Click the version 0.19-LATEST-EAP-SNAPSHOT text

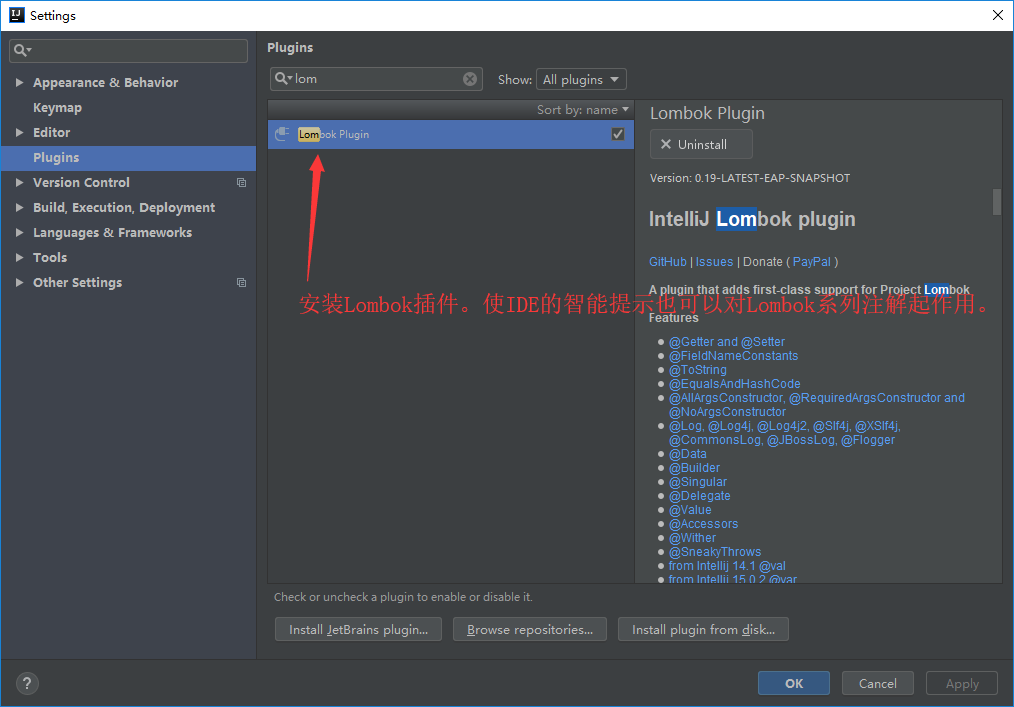coord(750,178)
